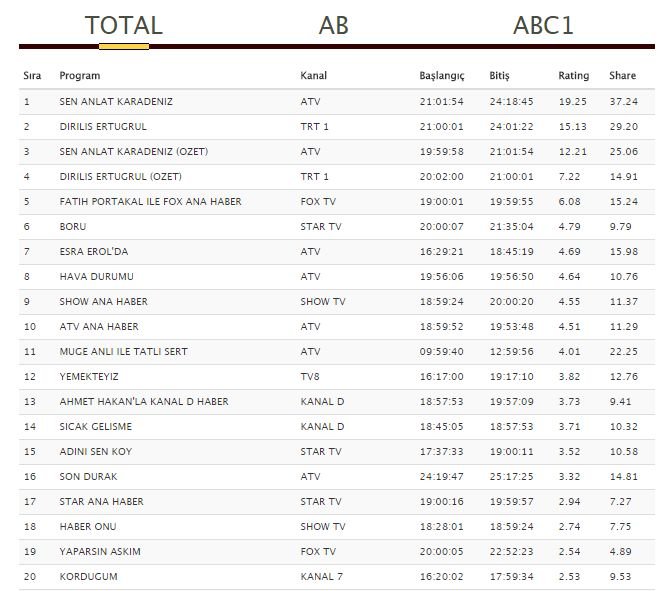This screenshot has width=670, height=591.
Task: Click FATIH PORTAKAL ILE FOX ANA HABER
Action: coord(150,202)
